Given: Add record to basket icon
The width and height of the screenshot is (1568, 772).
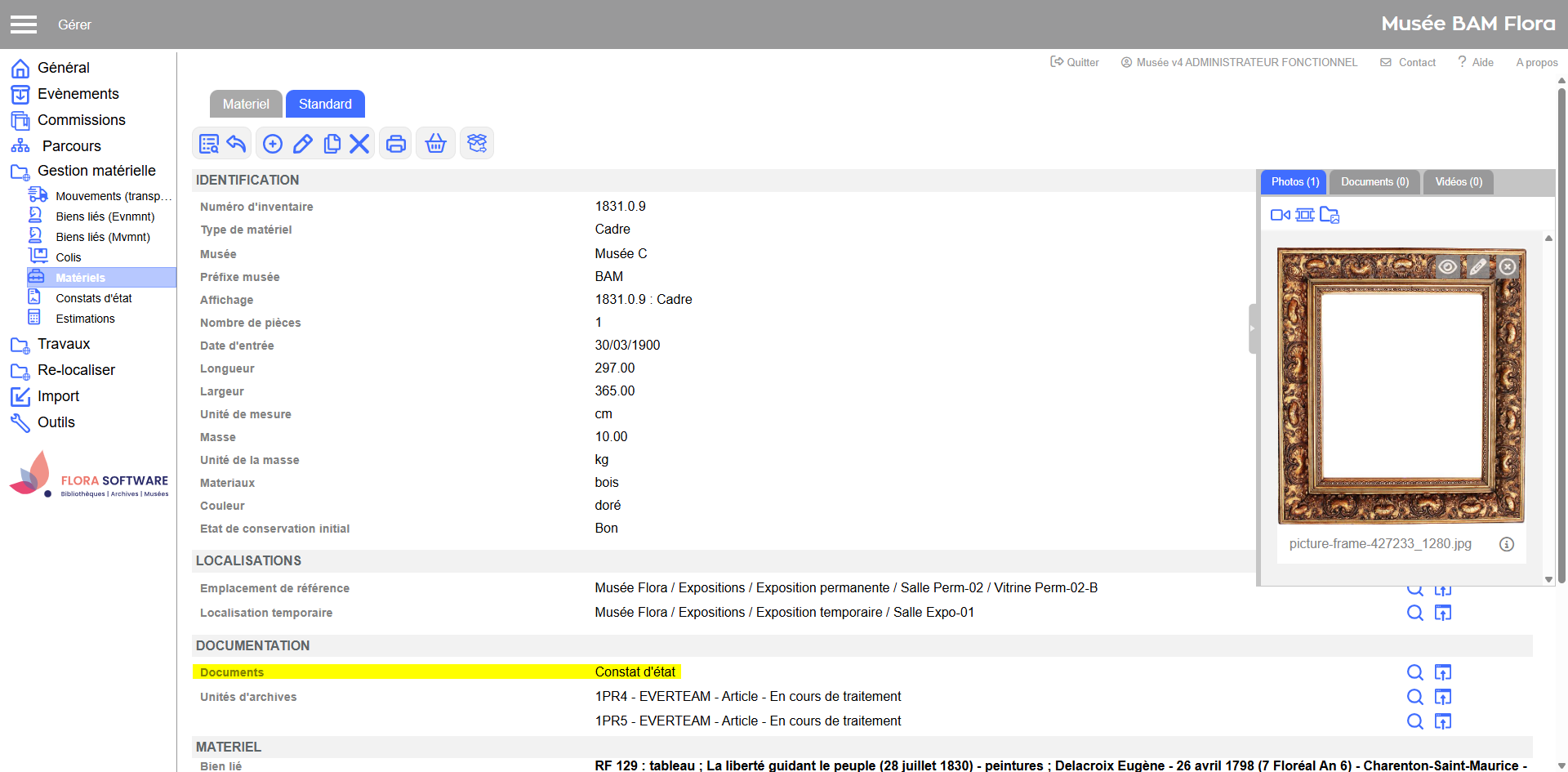Looking at the screenshot, I should pyautogui.click(x=436, y=144).
